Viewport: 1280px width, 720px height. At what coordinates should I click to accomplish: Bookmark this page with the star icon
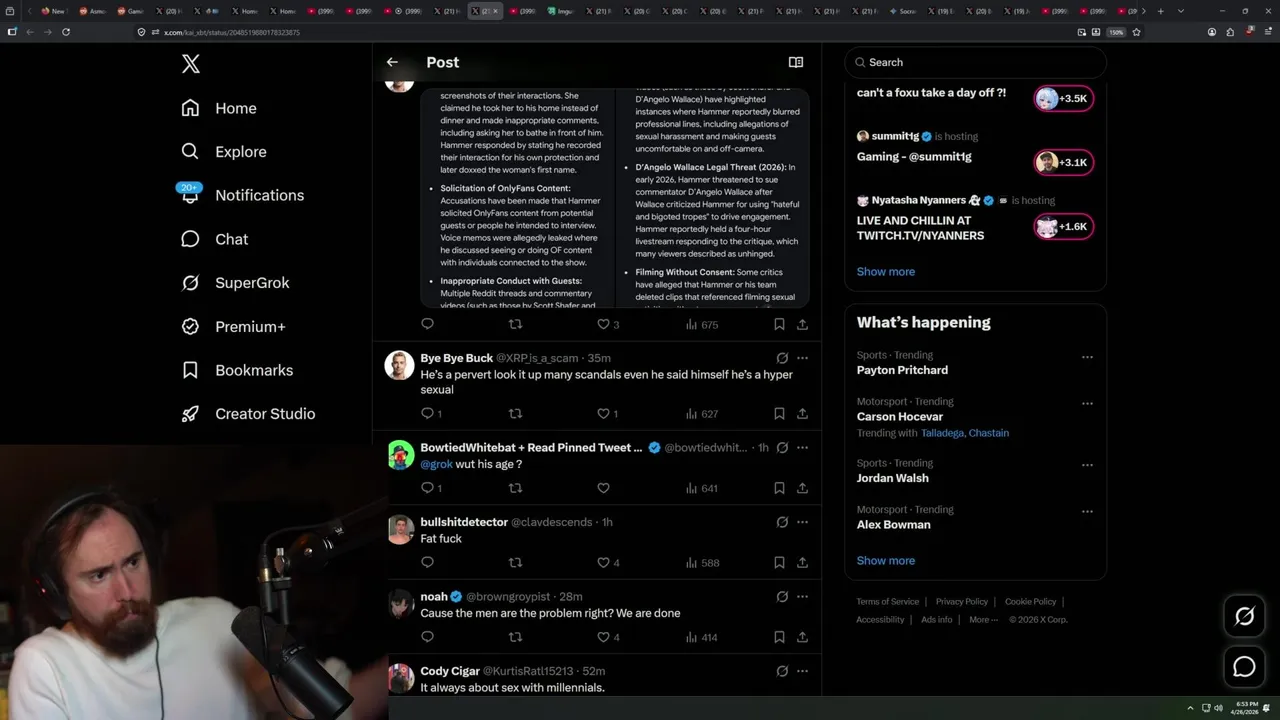point(1136,32)
